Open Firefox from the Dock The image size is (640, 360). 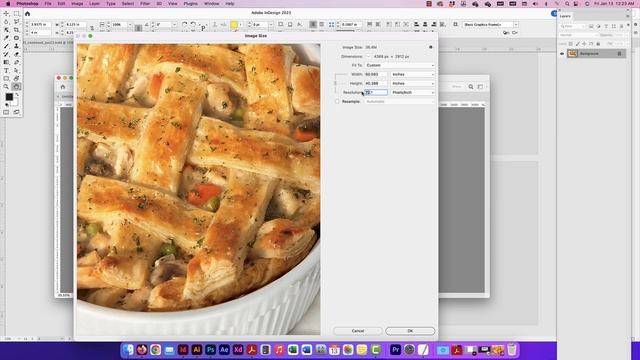tap(142, 350)
